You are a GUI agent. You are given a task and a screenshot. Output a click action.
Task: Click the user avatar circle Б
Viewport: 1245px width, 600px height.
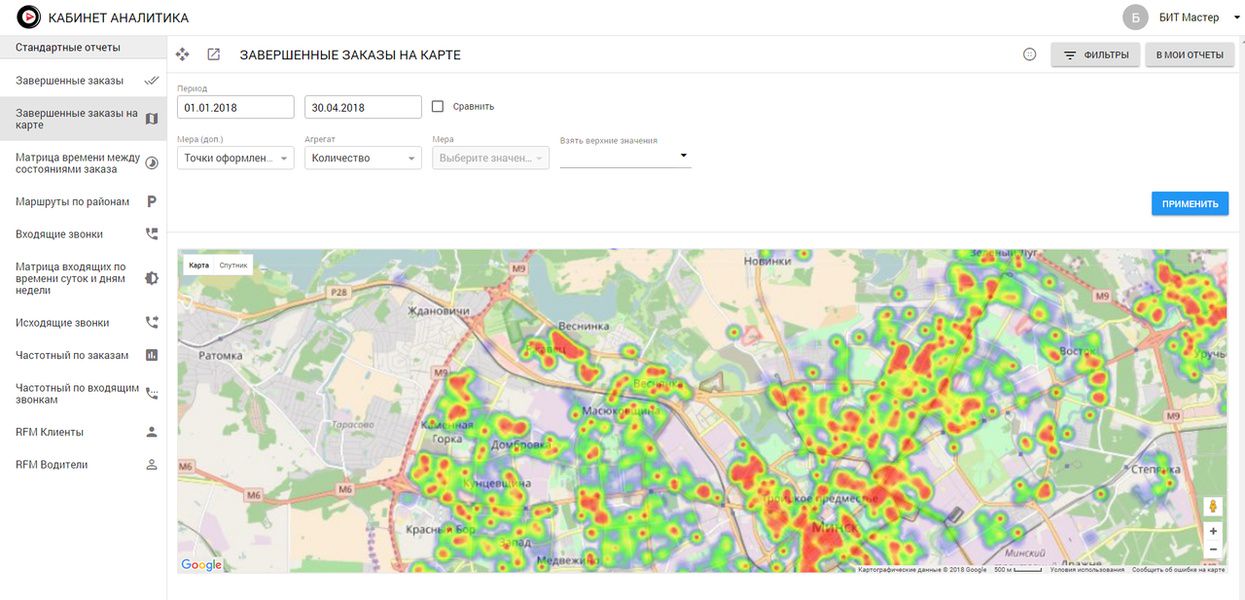(x=1135, y=17)
